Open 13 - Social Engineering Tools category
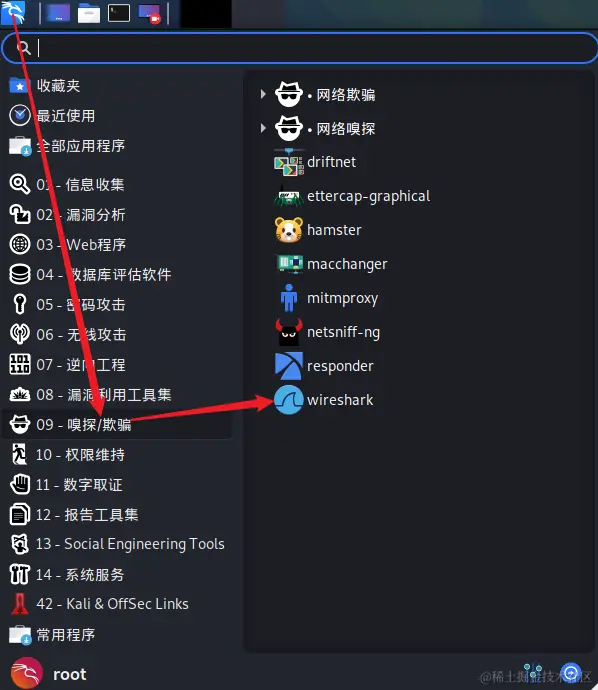This screenshot has width=598, height=690. click(117, 544)
